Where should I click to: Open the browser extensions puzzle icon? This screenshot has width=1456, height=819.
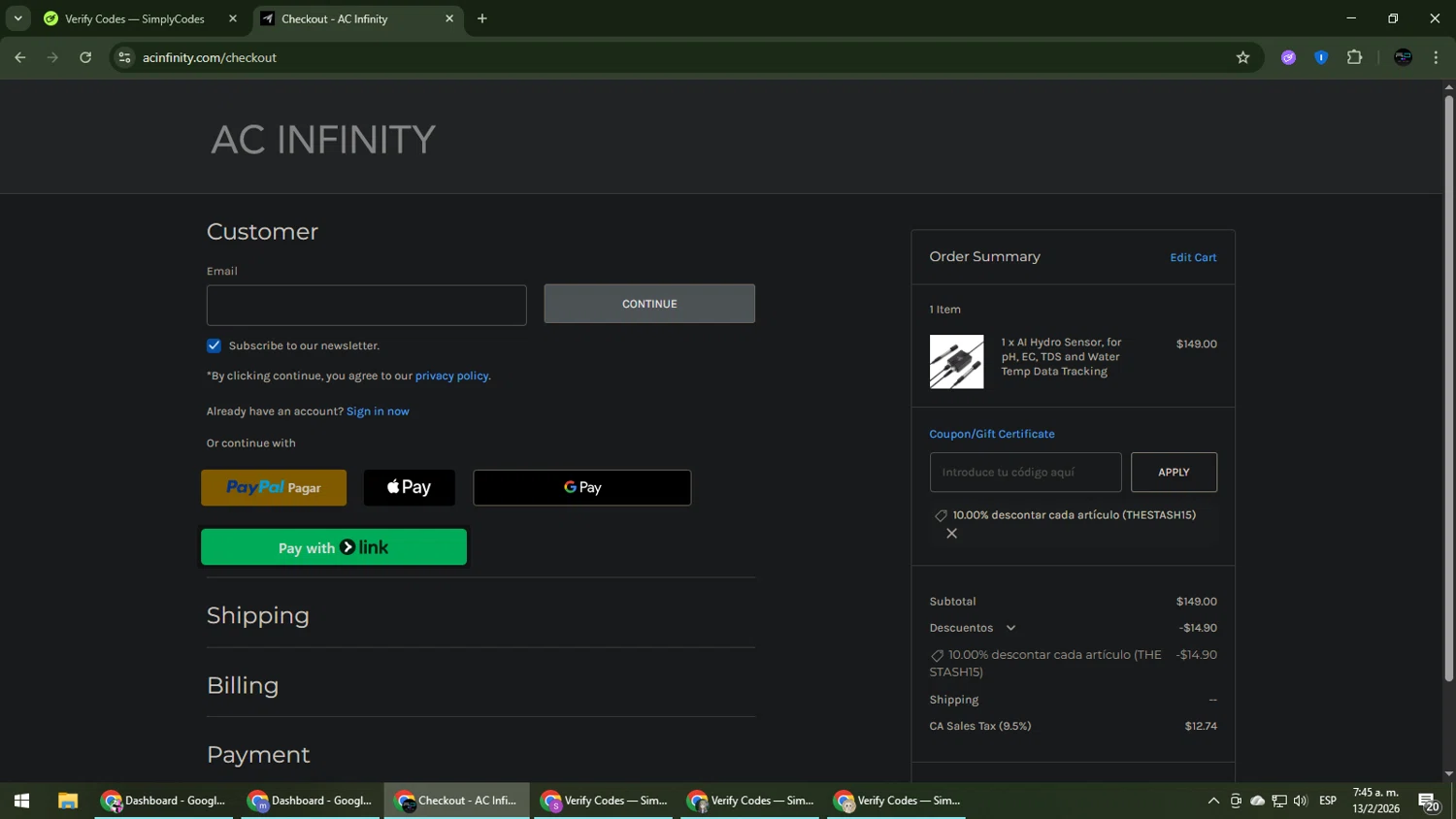pyautogui.click(x=1354, y=57)
